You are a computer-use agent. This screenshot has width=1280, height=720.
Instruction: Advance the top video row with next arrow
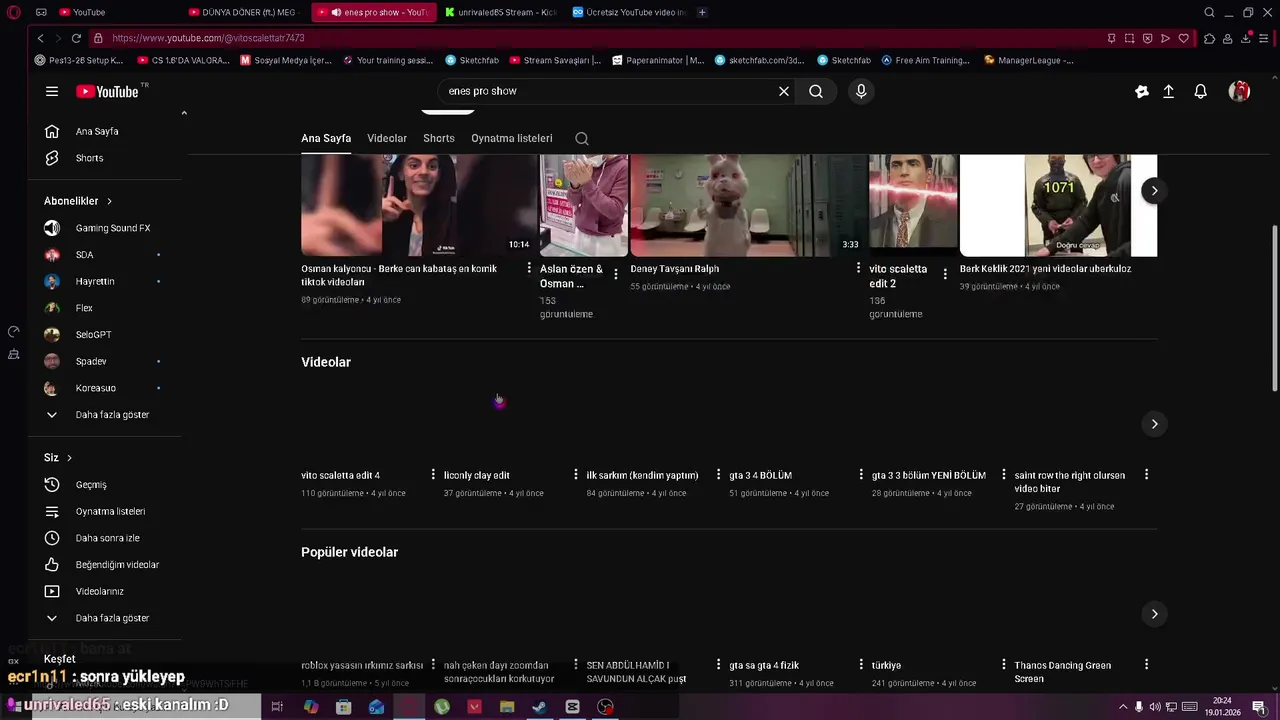point(1154,190)
